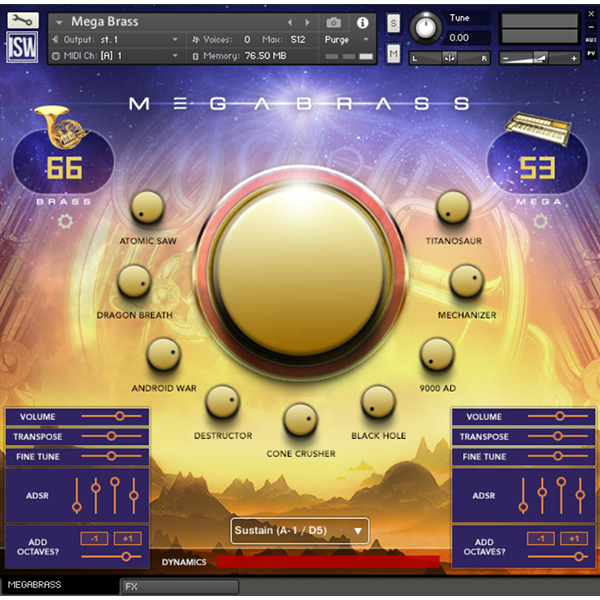
Task: Click the MIDI channel icon
Action: pyautogui.click(x=55, y=56)
